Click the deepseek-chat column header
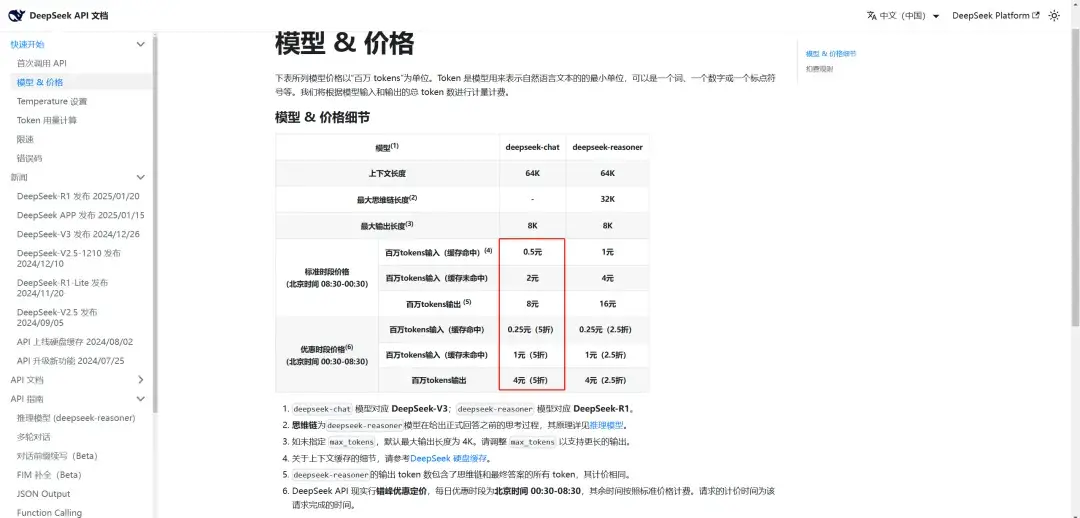 [x=532, y=147]
